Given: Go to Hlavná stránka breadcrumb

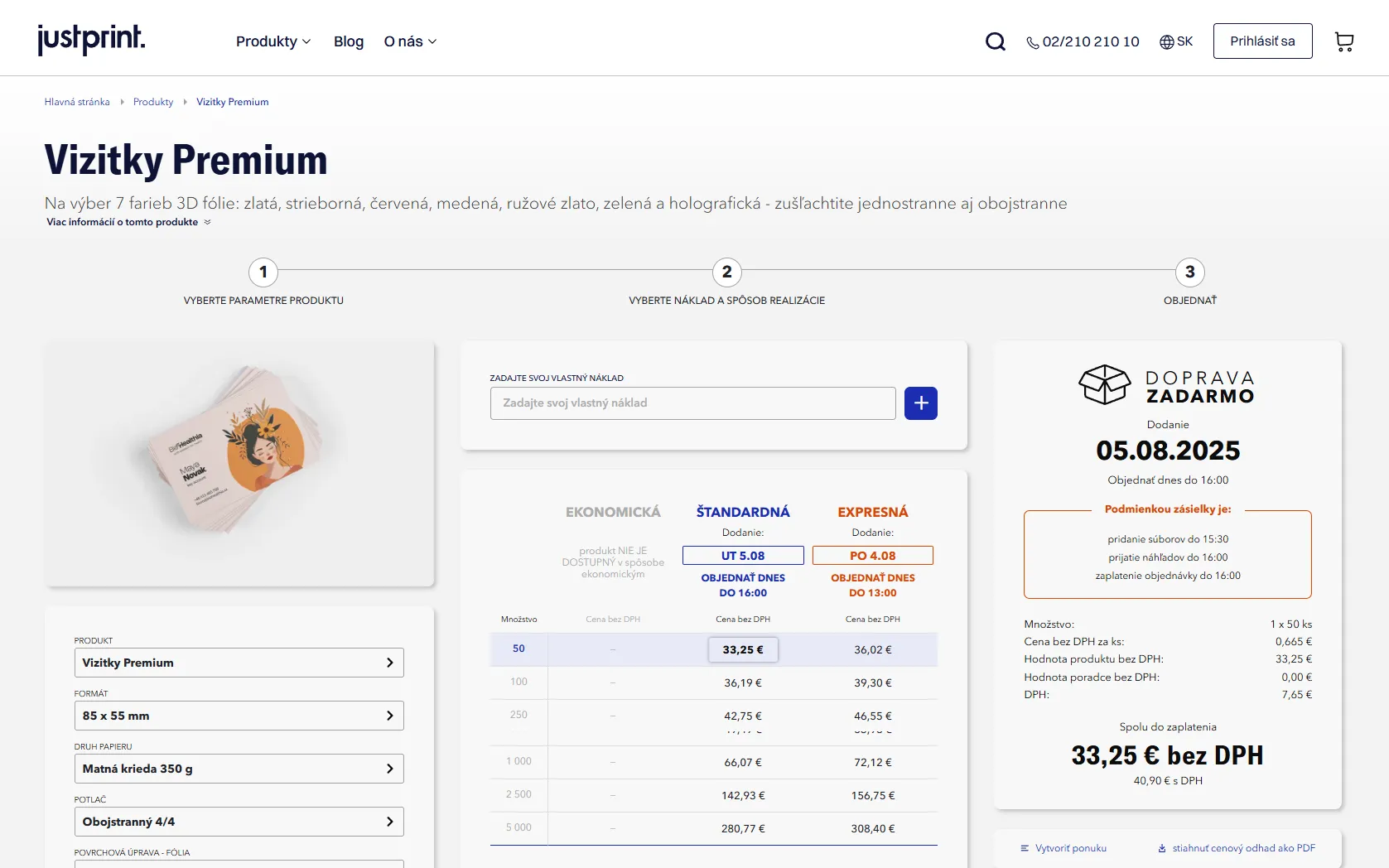Looking at the screenshot, I should (x=77, y=102).
